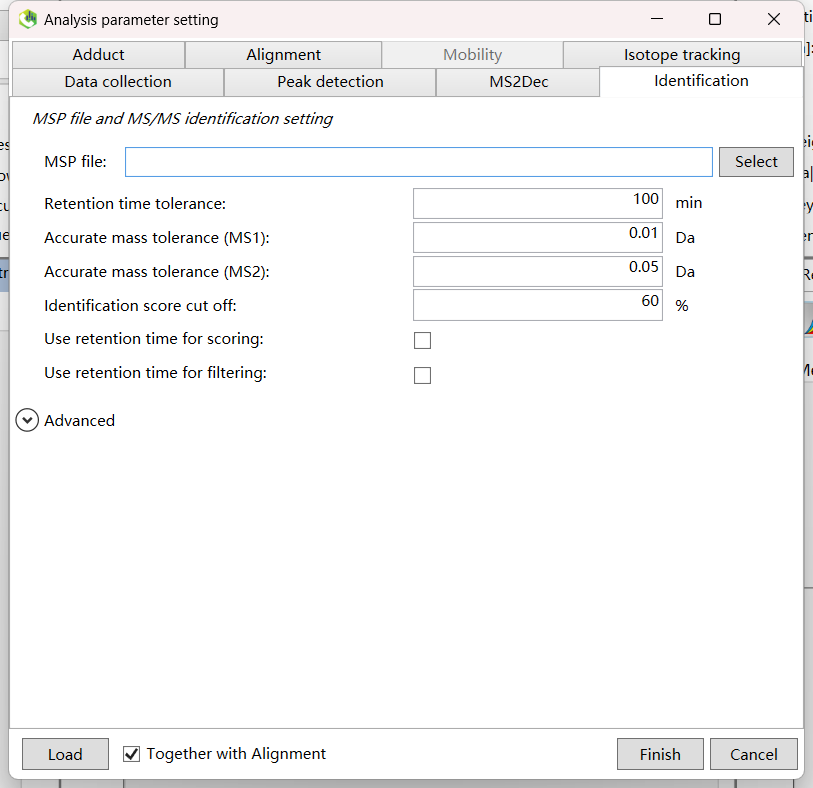Uncheck Together with Alignment checkbox
The image size is (813, 788).
(131, 754)
